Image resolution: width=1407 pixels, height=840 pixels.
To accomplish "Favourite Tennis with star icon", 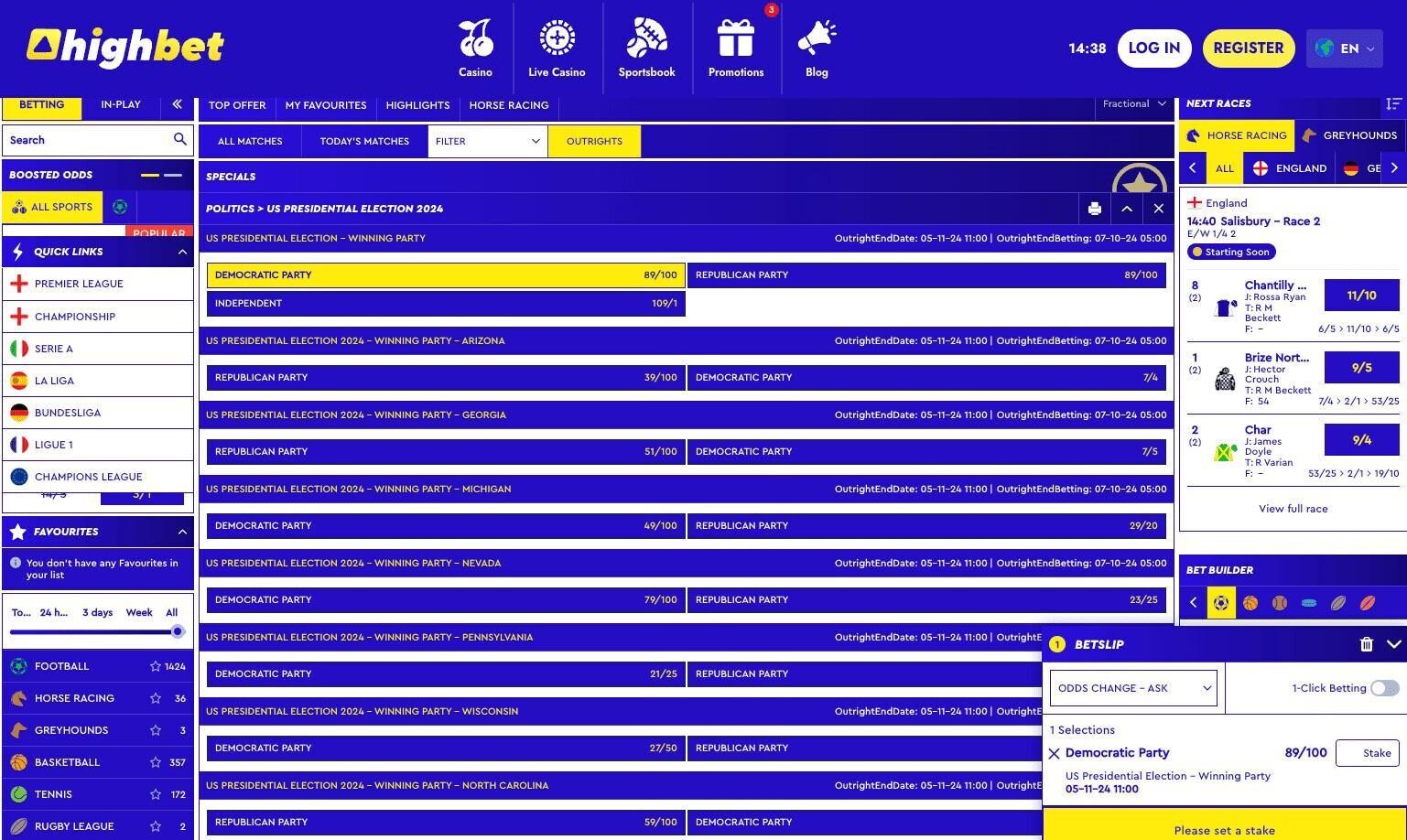I will tap(156, 794).
